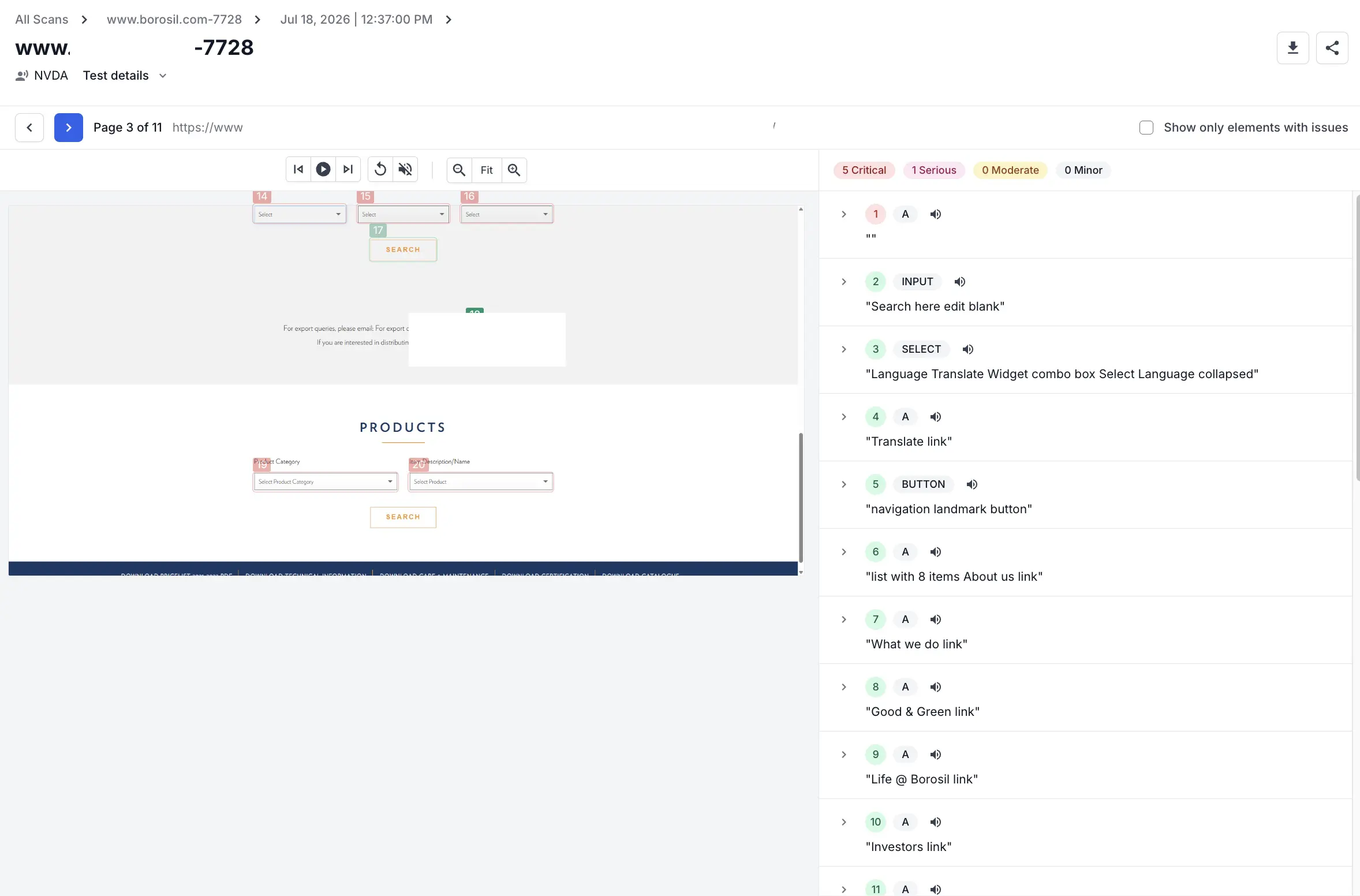
Task: Expand item 3 SELECT row
Action: (844, 349)
